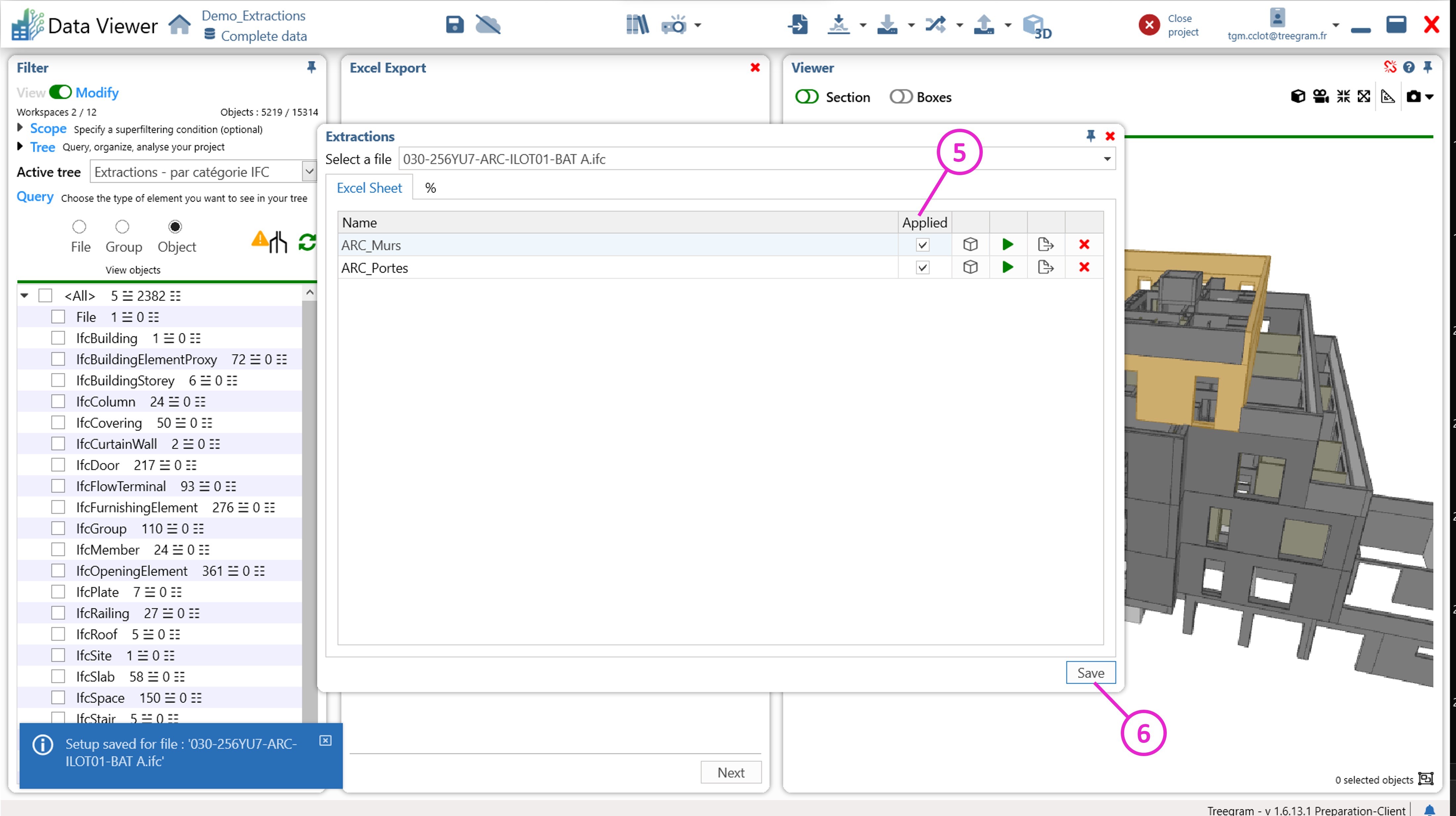Click the green refresh tree icon
Screen dimensions: 1456x816
(x=307, y=242)
